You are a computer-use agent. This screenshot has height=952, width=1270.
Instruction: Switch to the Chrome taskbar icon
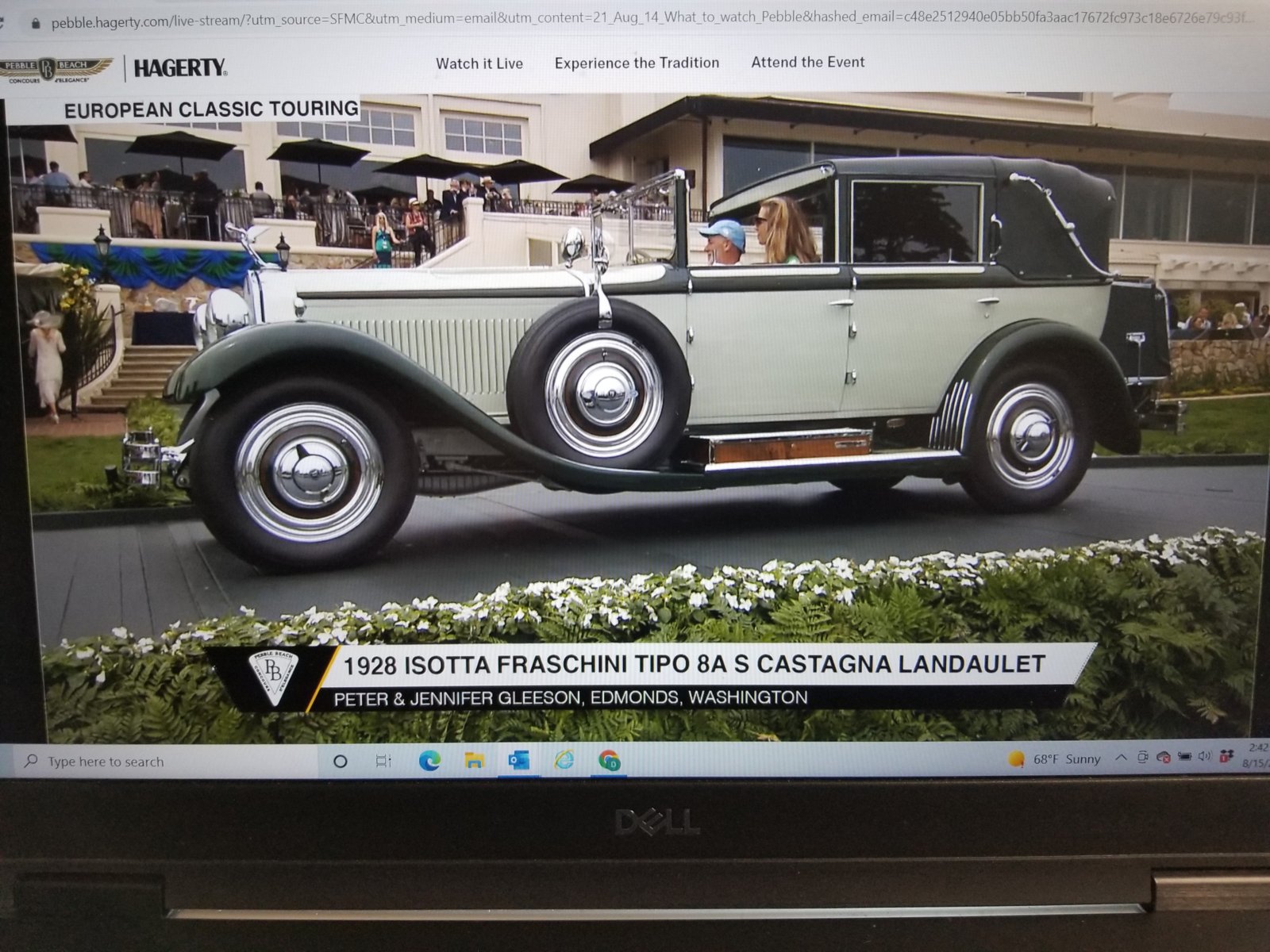(x=610, y=761)
